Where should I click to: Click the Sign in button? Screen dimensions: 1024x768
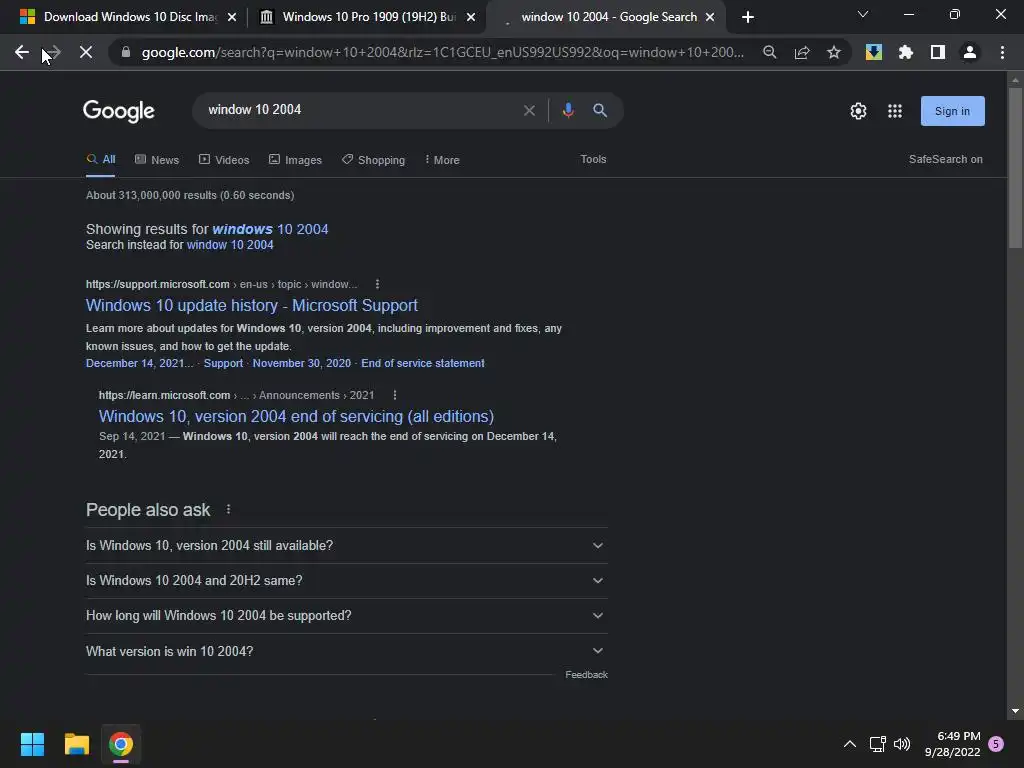[952, 111]
